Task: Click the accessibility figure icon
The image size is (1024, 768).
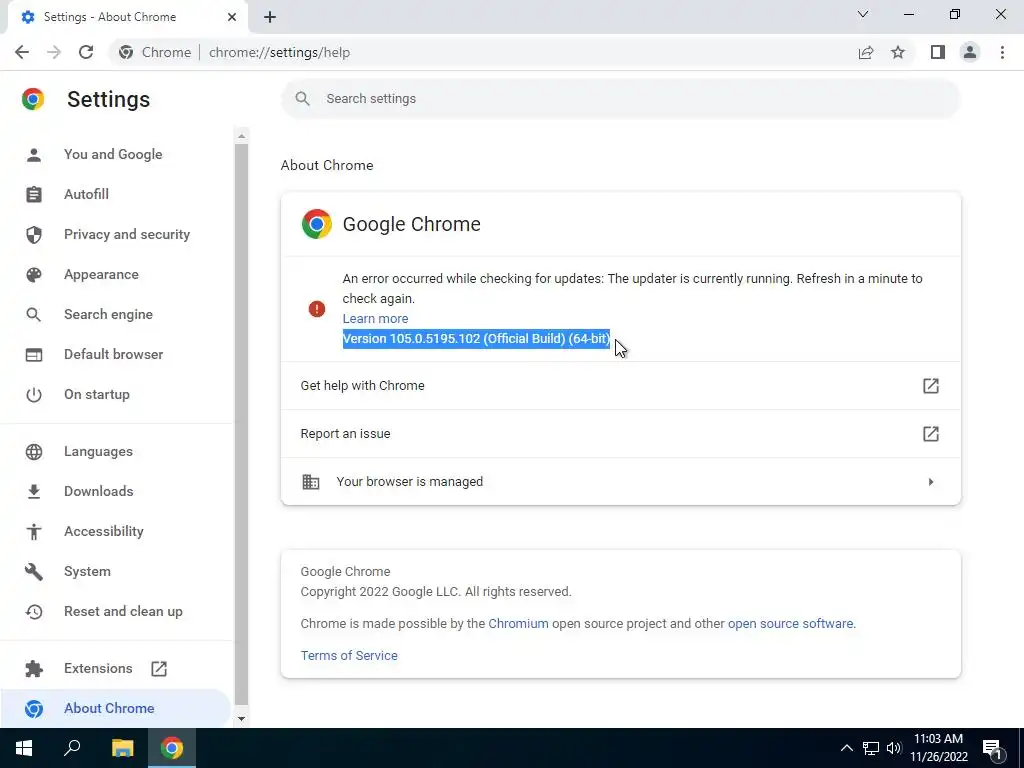Action: (x=34, y=531)
